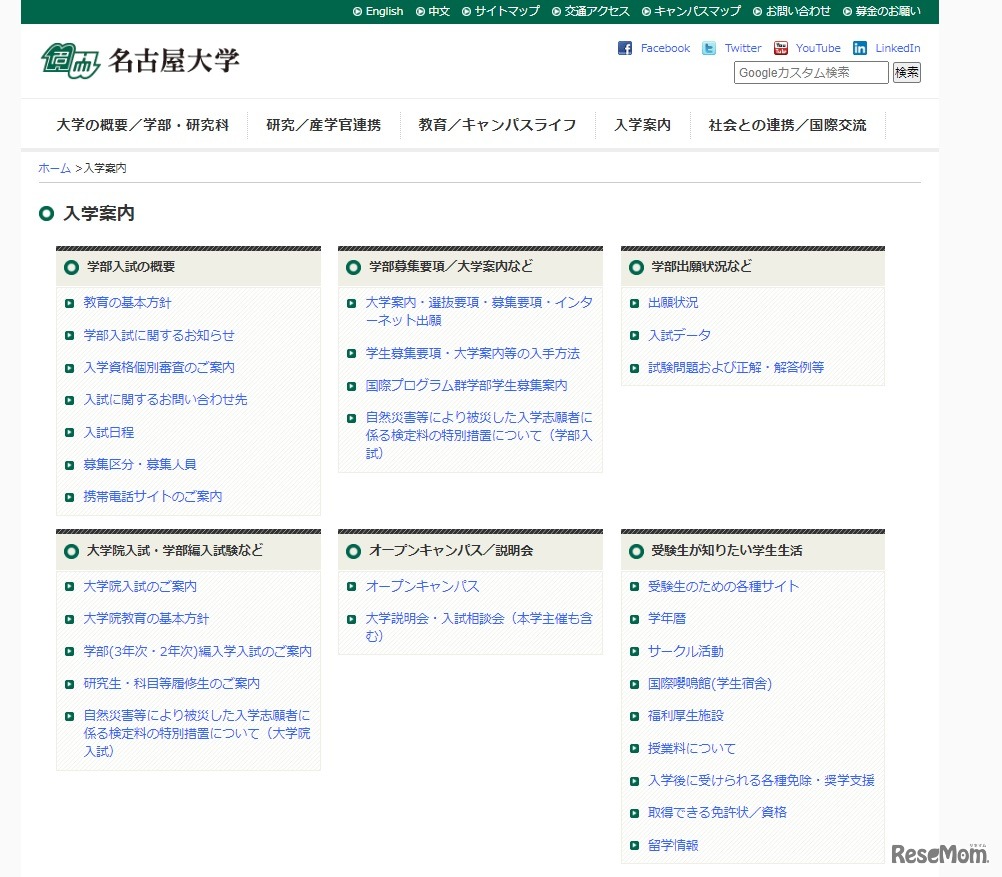
Task: Open the Twitter bird icon
Action: point(707,47)
